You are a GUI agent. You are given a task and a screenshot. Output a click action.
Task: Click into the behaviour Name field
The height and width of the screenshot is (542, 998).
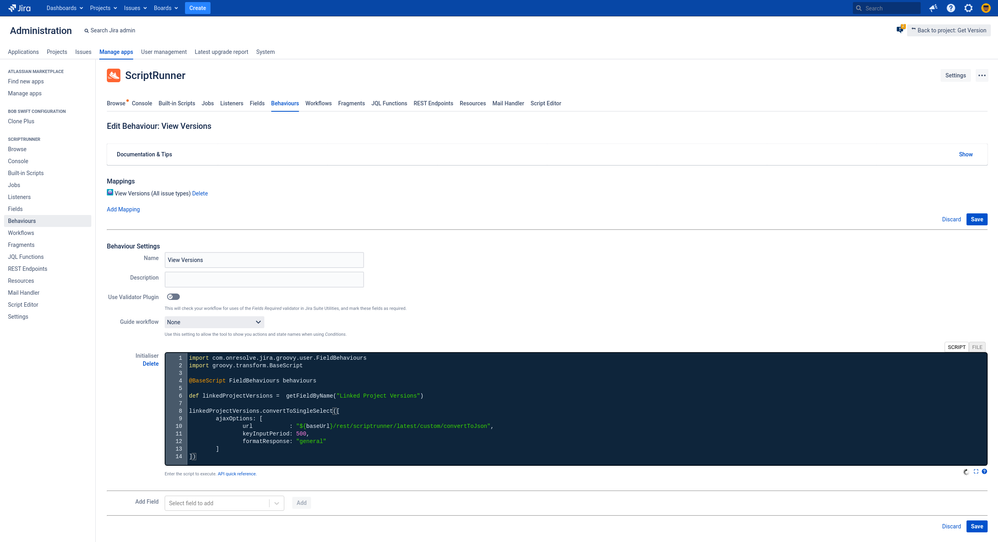pyautogui.click(x=264, y=260)
